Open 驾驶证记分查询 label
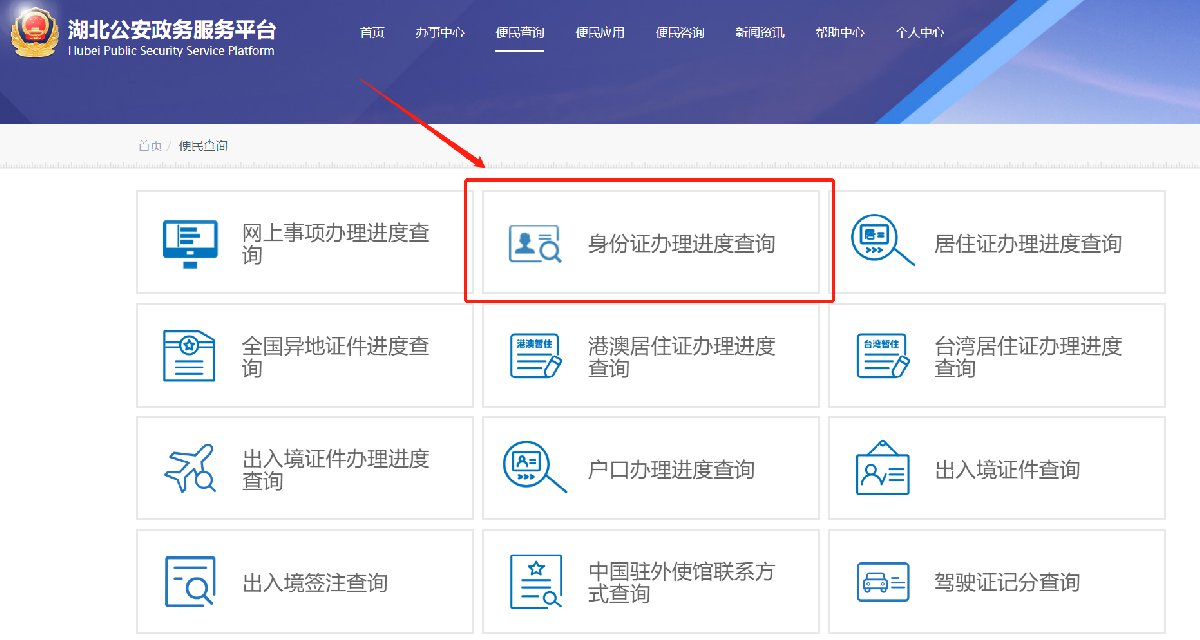This screenshot has width=1200, height=640. [1007, 583]
